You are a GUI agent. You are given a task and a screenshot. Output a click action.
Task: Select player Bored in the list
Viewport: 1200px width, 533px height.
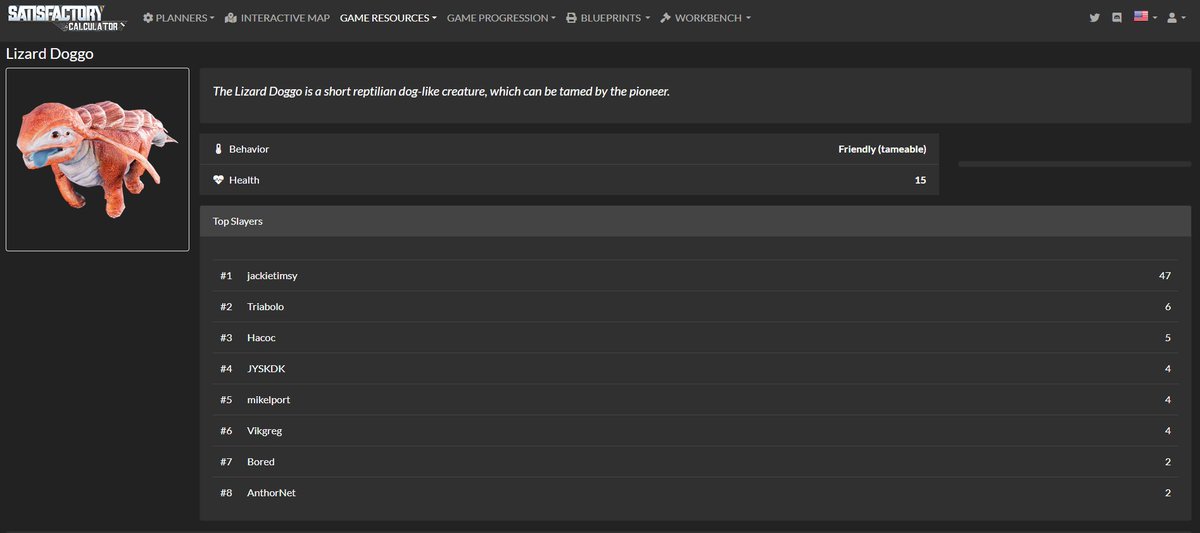[x=260, y=462]
